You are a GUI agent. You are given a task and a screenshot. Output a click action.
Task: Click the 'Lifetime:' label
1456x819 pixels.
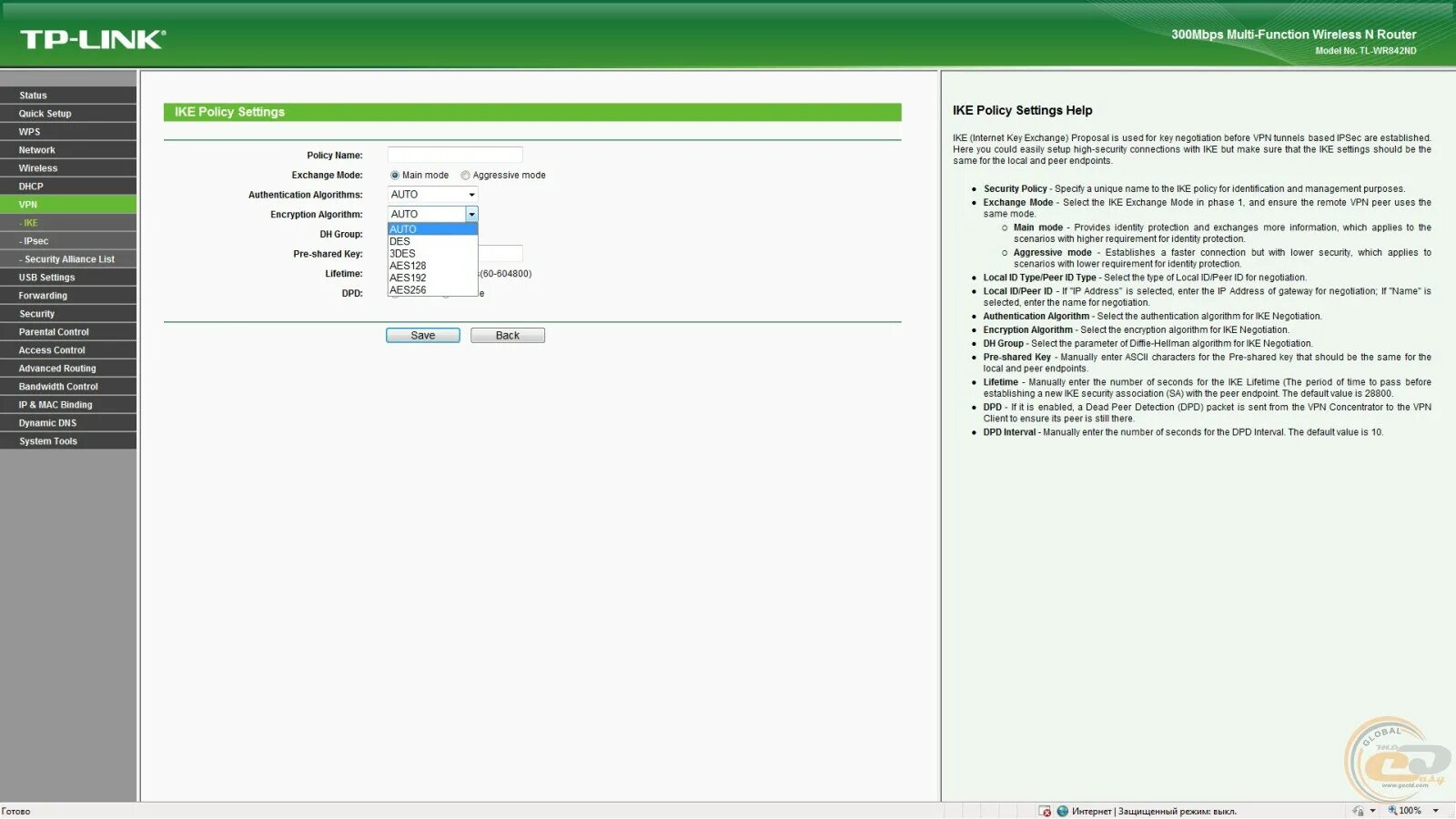(344, 274)
